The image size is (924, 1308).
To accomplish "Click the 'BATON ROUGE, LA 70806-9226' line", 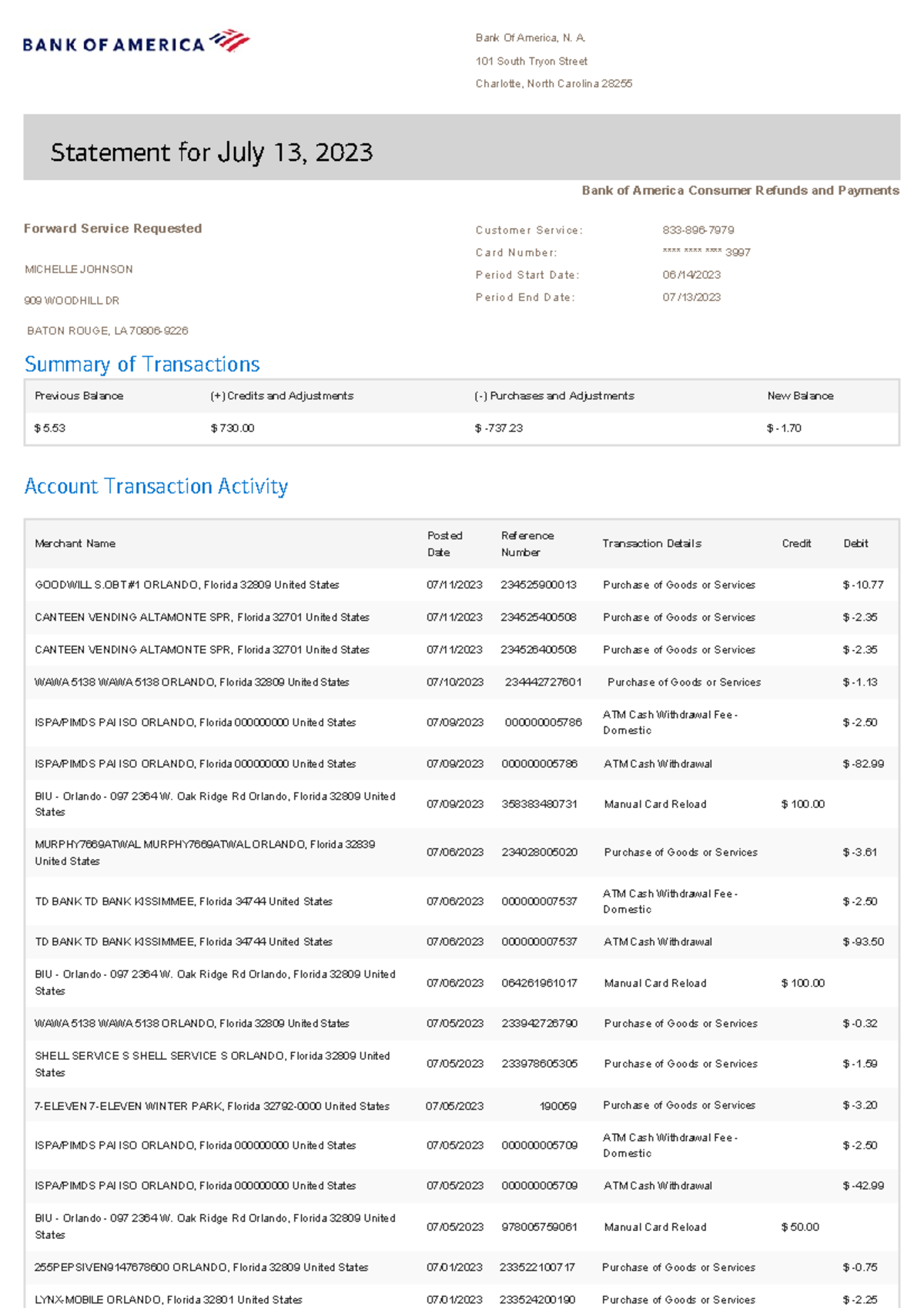I will tap(108, 330).
